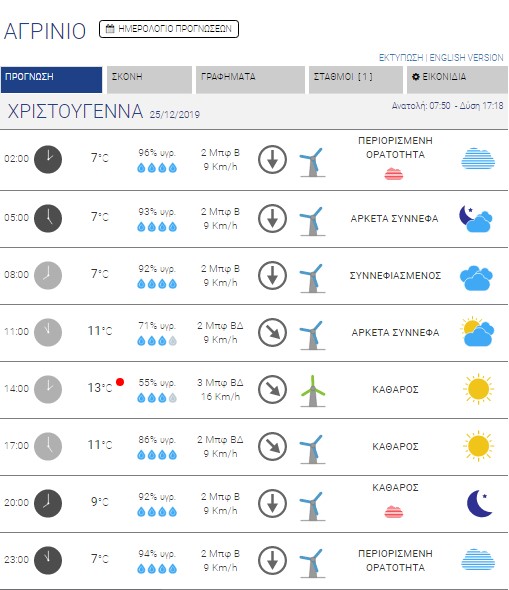Screen dimensions: 509x590
Task: Click the northwest wind arrow at 17:00
Action: (273, 447)
